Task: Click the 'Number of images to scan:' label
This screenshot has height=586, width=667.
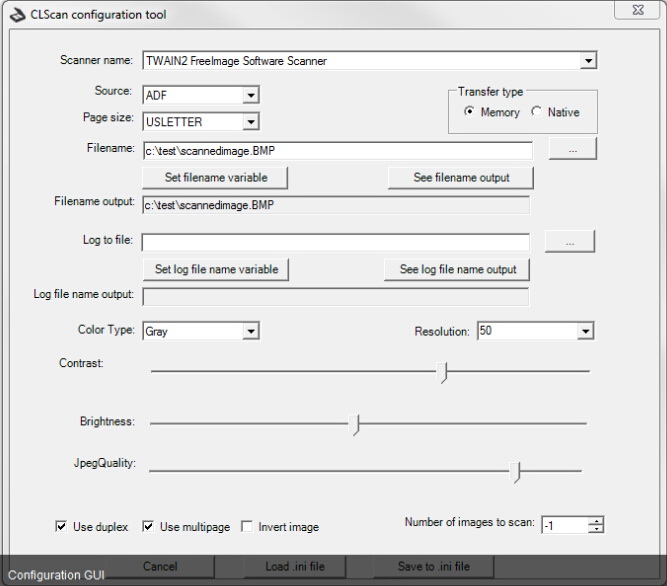Action: click(470, 522)
